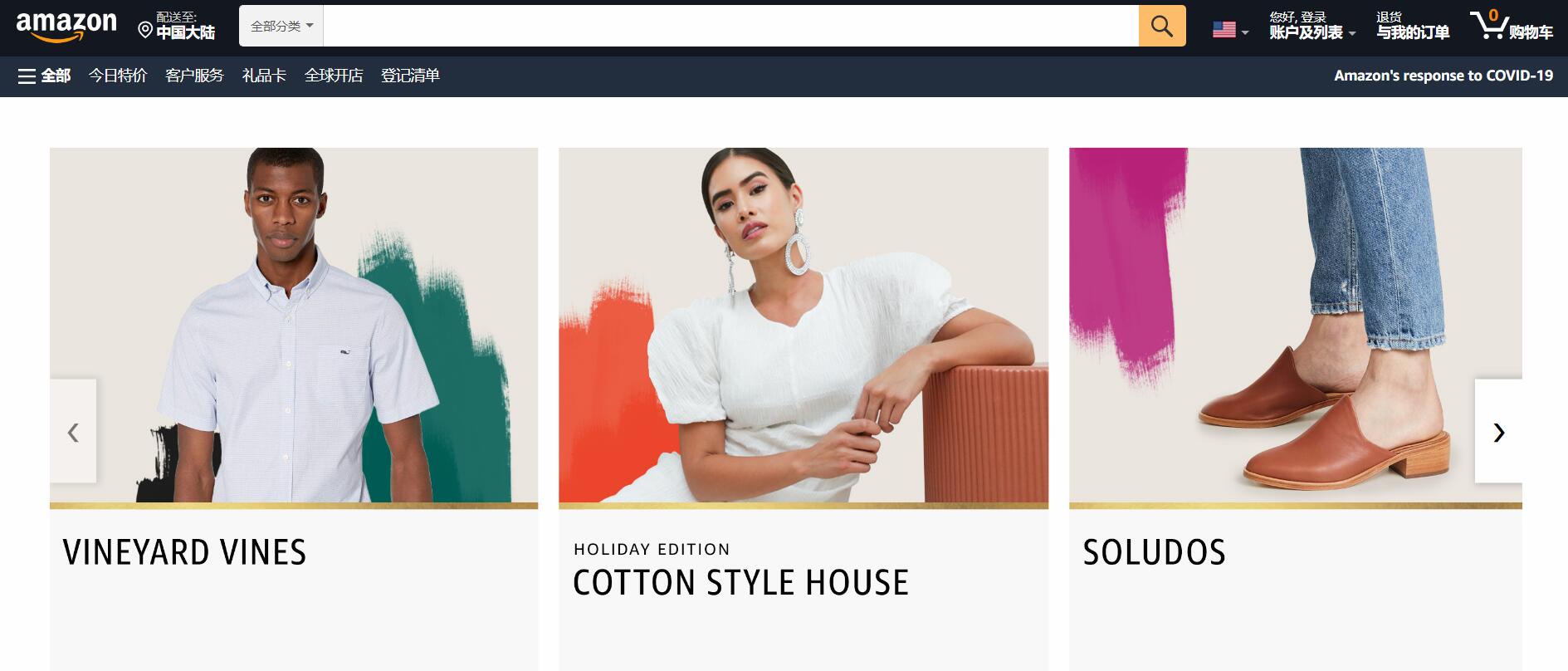Open Amazon's response to COVID-19 link
This screenshot has height=671, width=1568.
1443,76
